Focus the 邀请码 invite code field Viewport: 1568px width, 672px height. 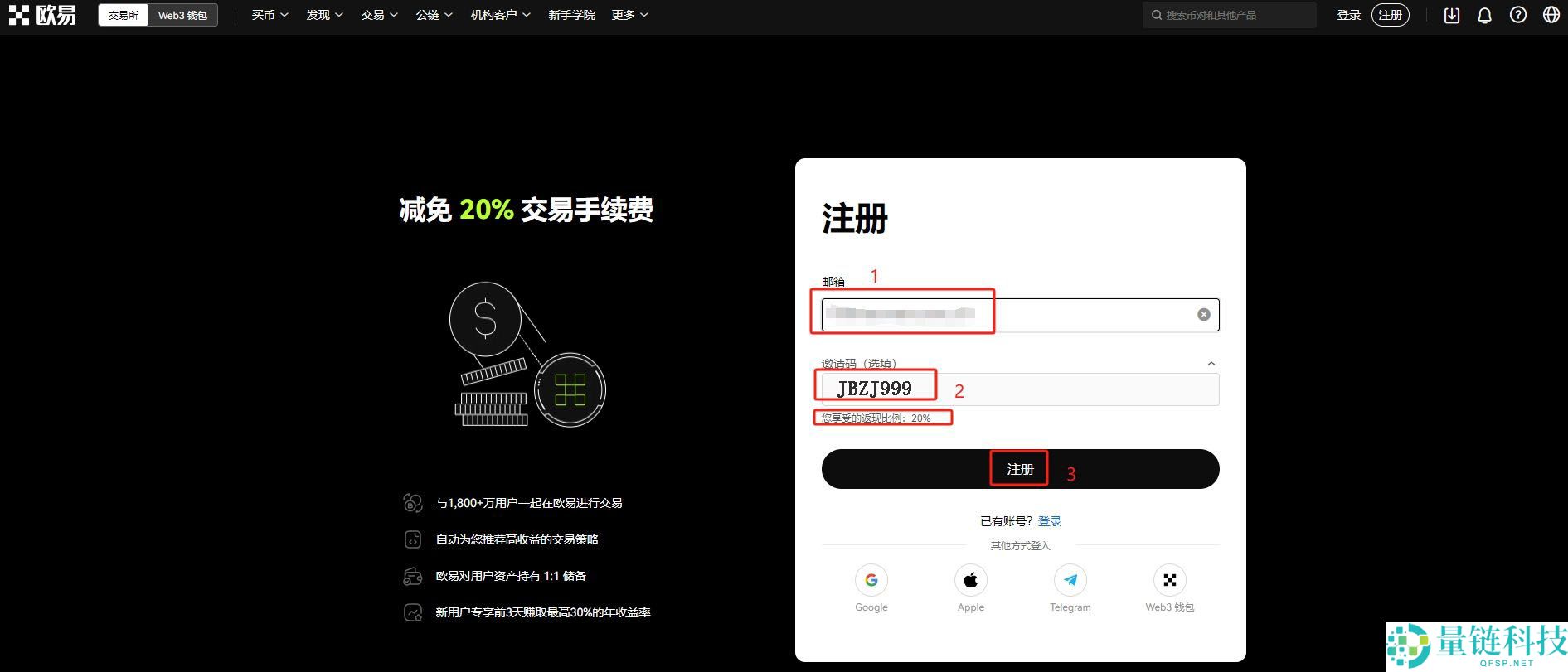click(x=1021, y=389)
